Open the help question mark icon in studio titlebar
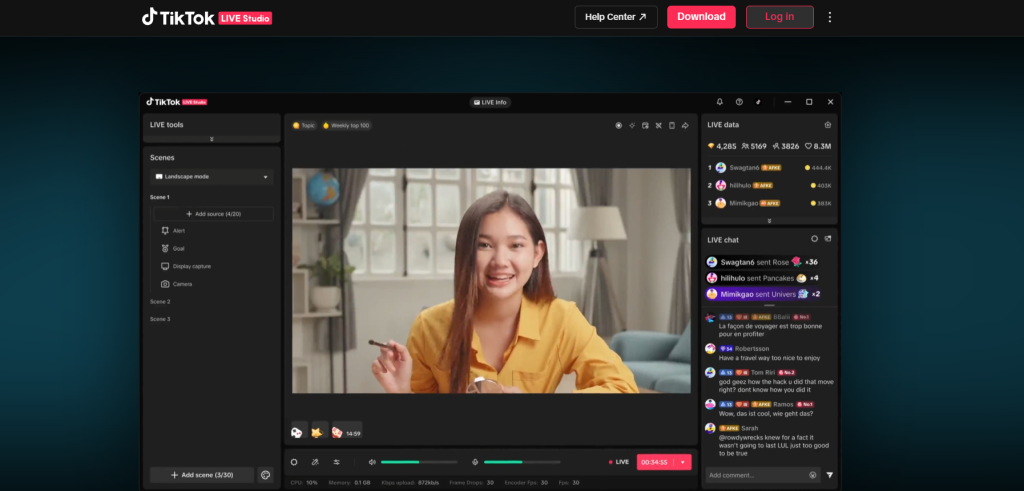This screenshot has height=491, width=1024. 739,102
